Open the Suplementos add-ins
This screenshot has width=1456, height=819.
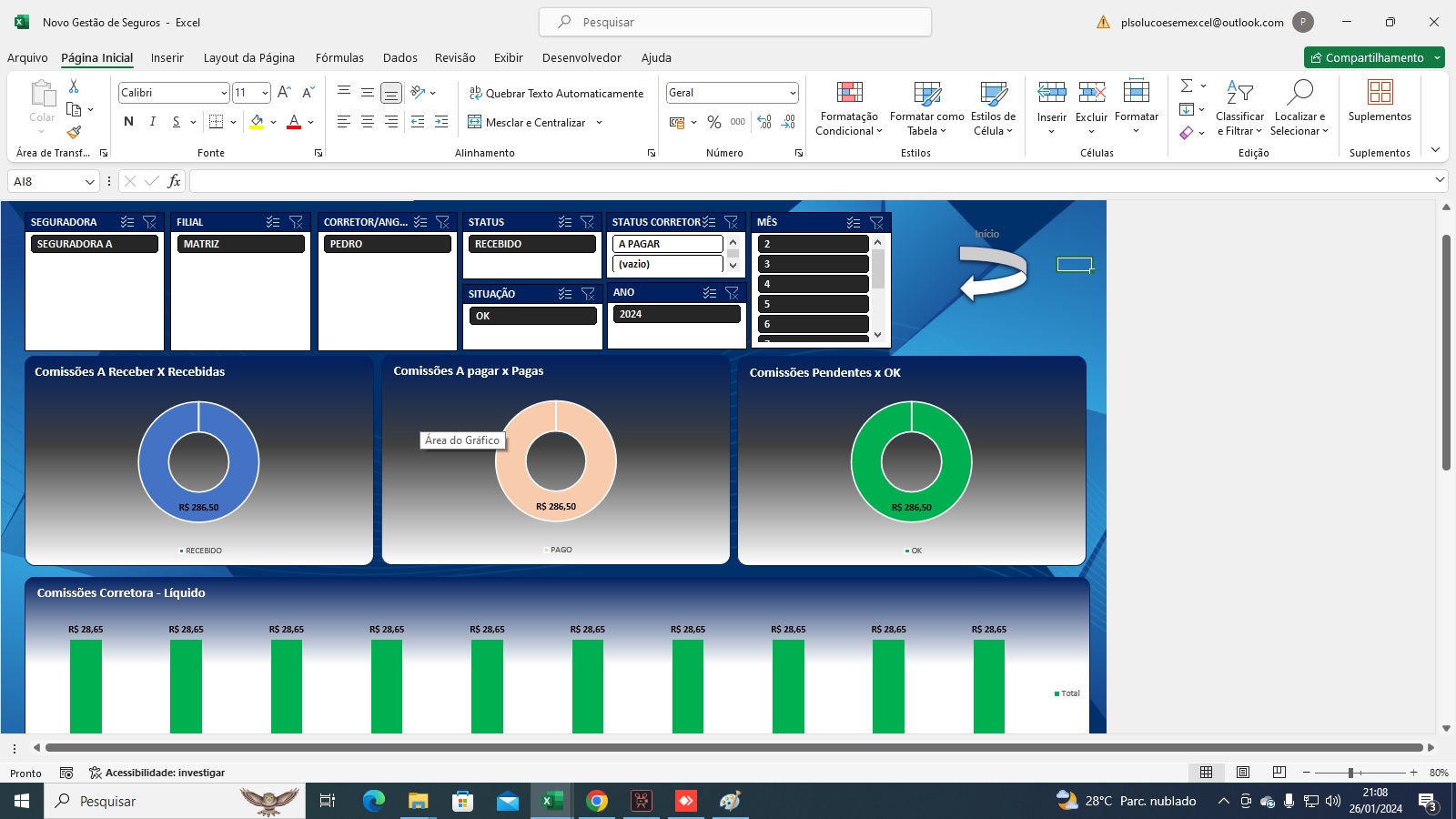click(x=1380, y=101)
